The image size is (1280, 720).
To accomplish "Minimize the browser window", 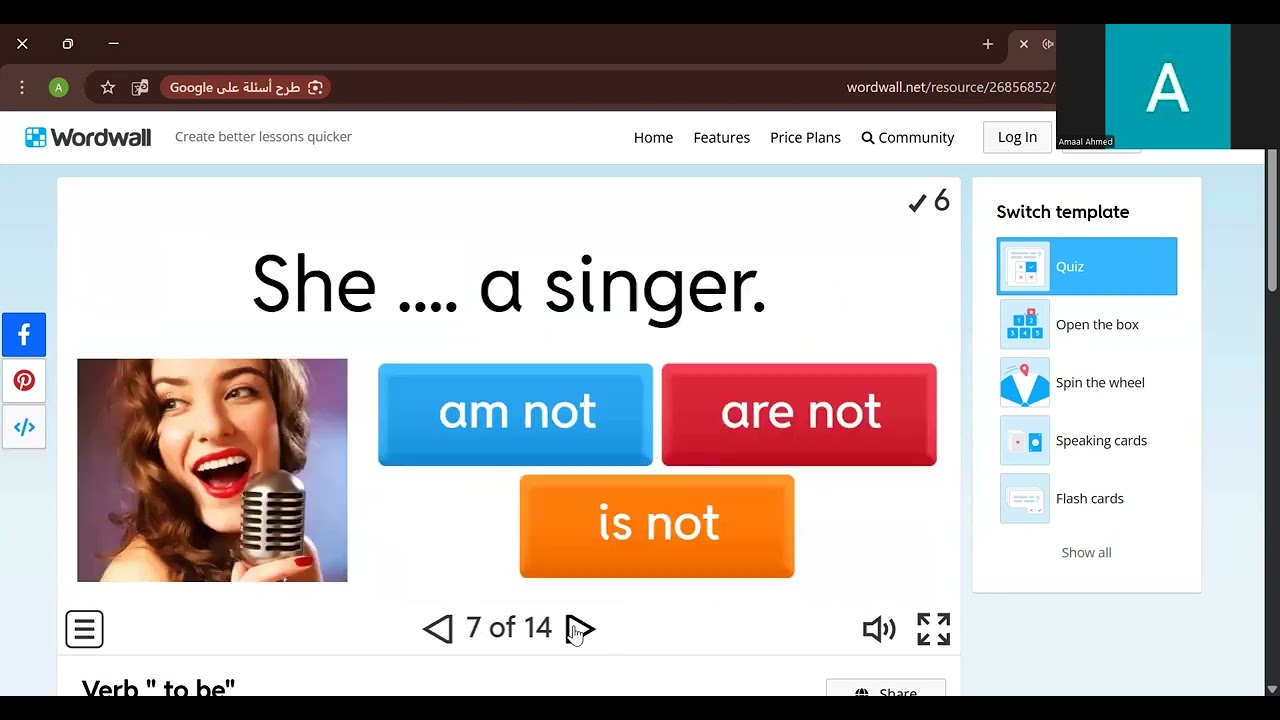I will click(x=113, y=44).
